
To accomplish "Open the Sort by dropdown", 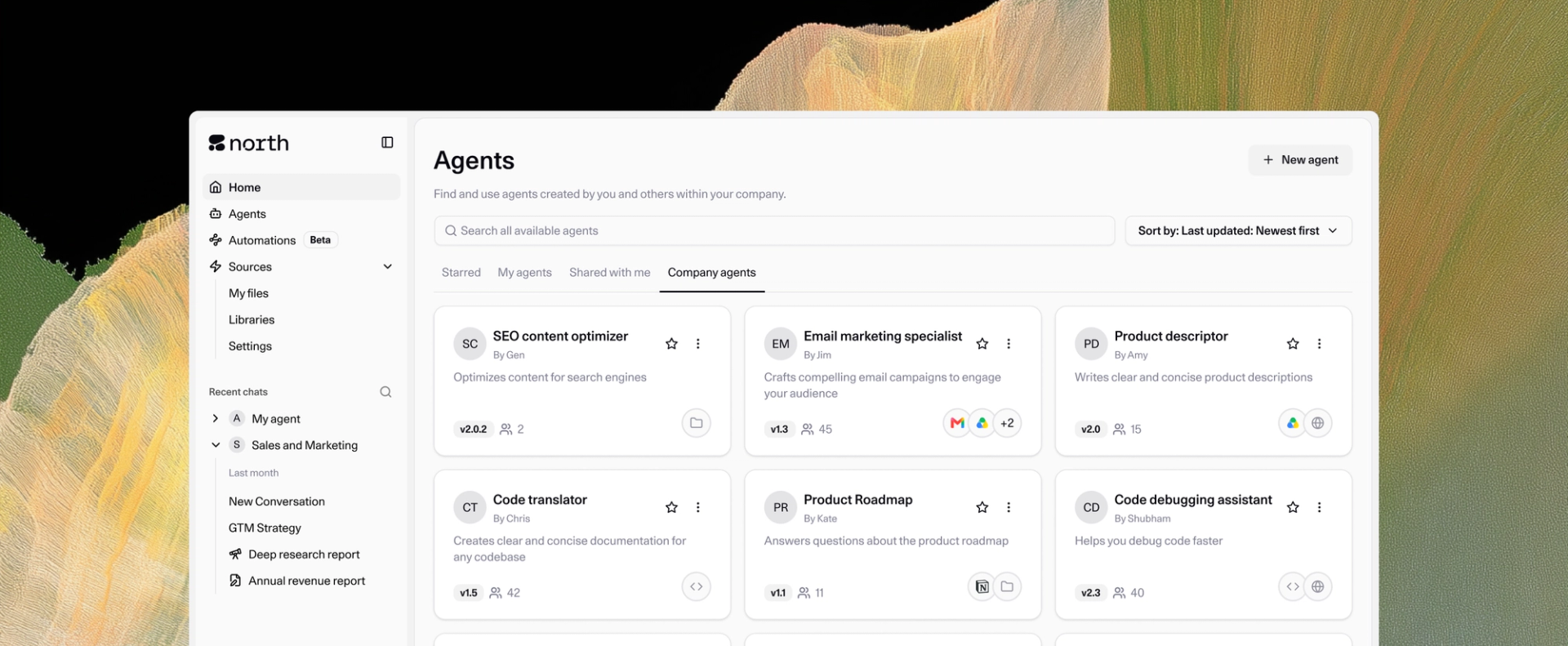I will point(1238,231).
